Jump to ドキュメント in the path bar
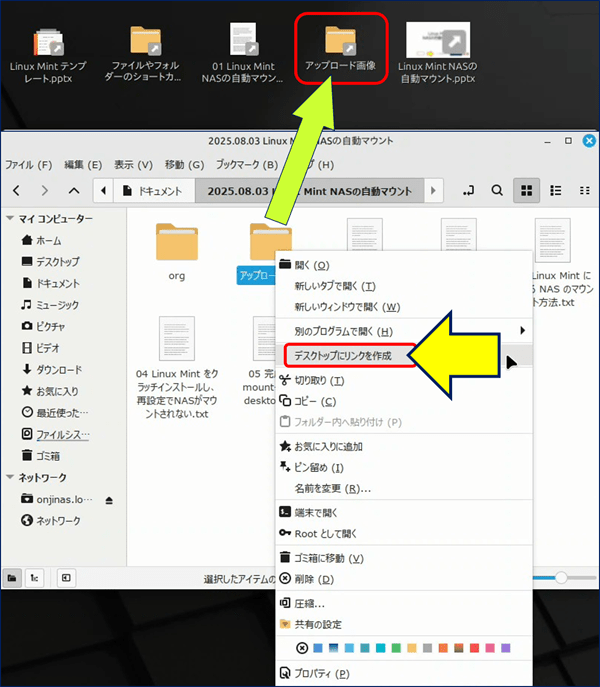Viewport: 600px width, 687px height. point(153,191)
